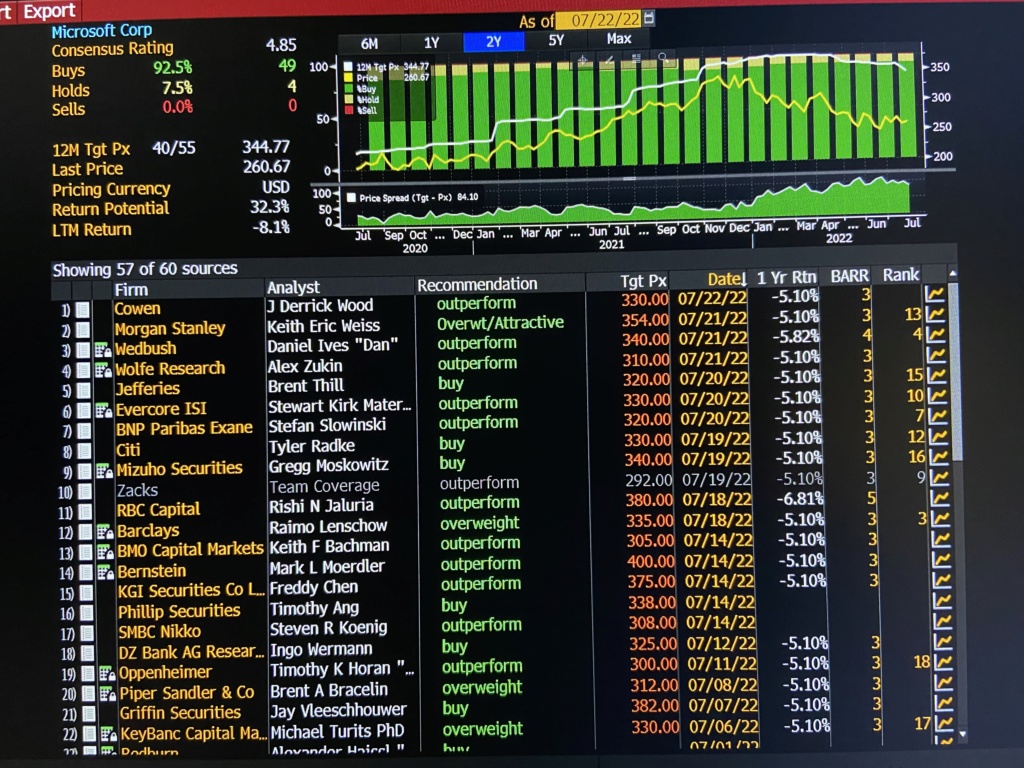Tick the Morgan Stanley row checkbox
The width and height of the screenshot is (1024, 768).
83,330
